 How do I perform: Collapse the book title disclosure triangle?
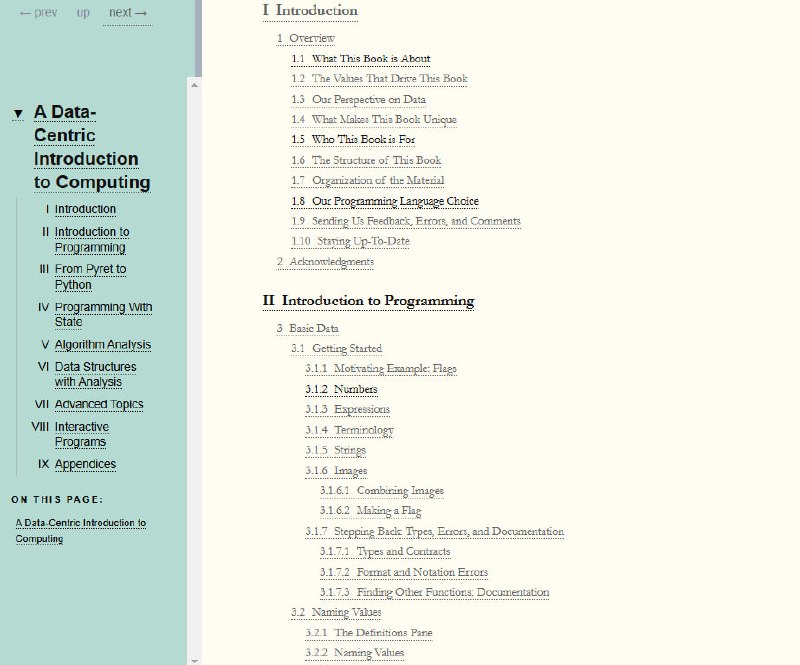[18, 113]
